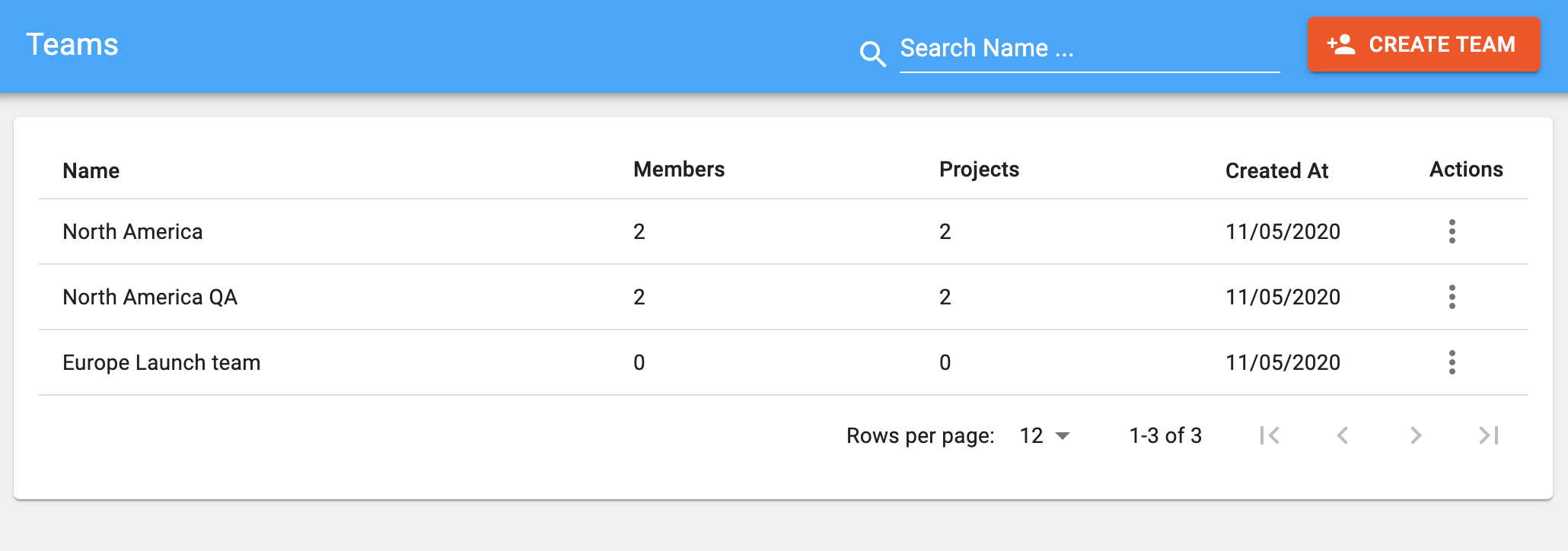Go to the previous page of teams
This screenshot has width=1568, height=551.
click(x=1343, y=435)
